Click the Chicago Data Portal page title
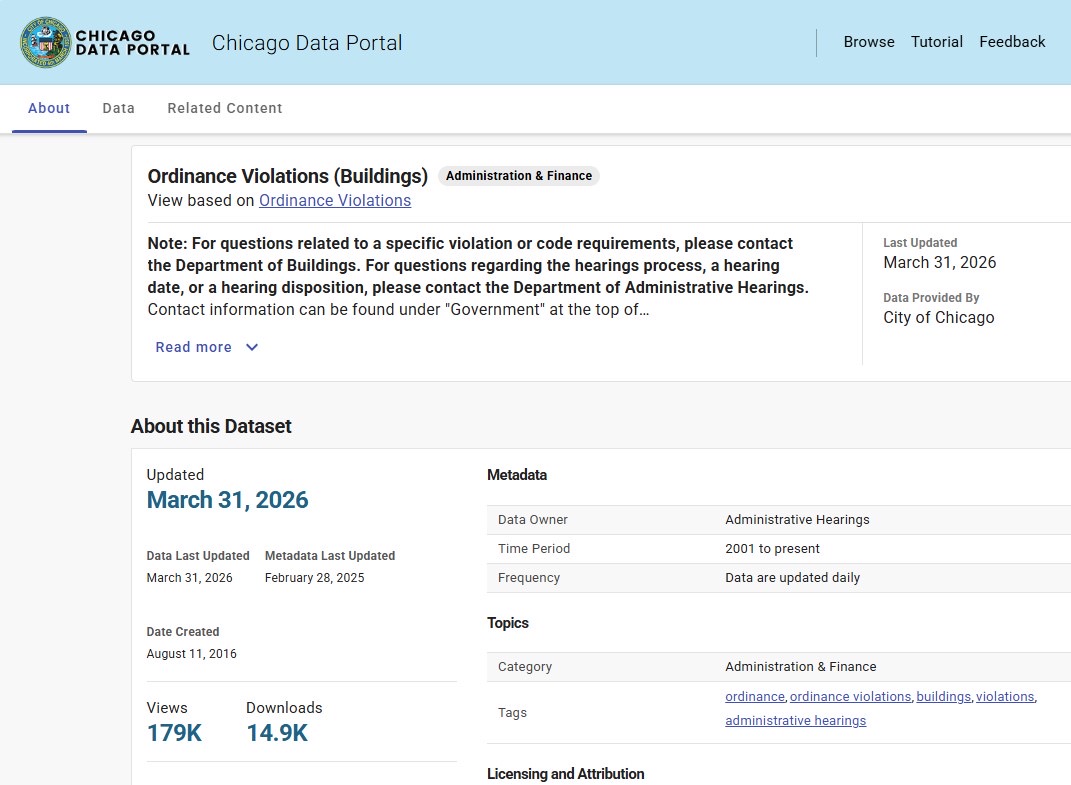Screen dimensions: 1071x785 (307, 42)
